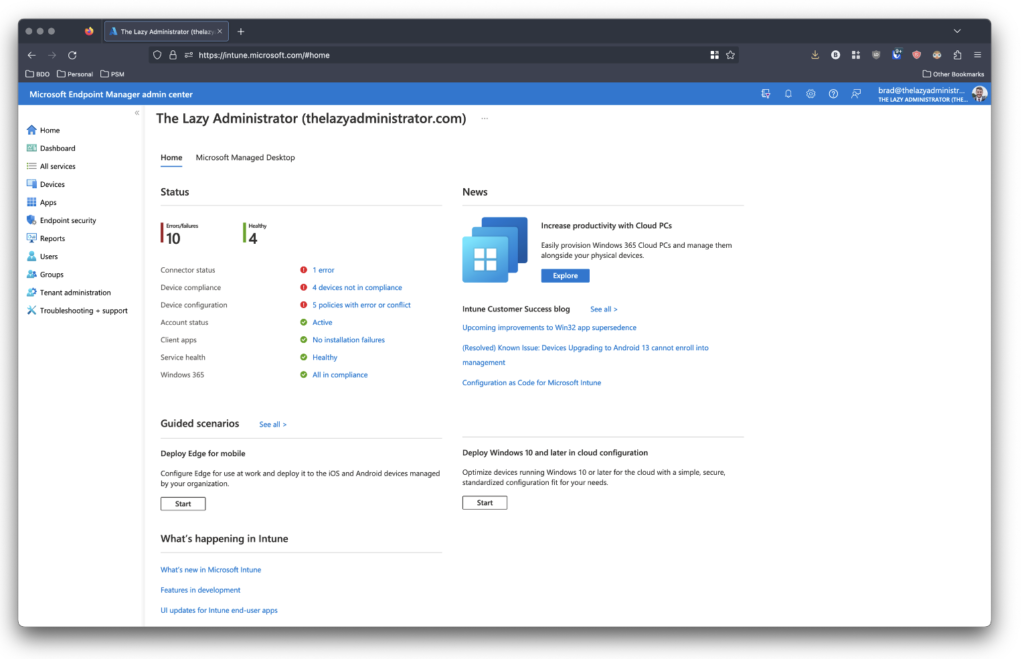This screenshot has height=659, width=1024.
Task: Start Deploy Edge for mobile scenario
Action: (183, 504)
